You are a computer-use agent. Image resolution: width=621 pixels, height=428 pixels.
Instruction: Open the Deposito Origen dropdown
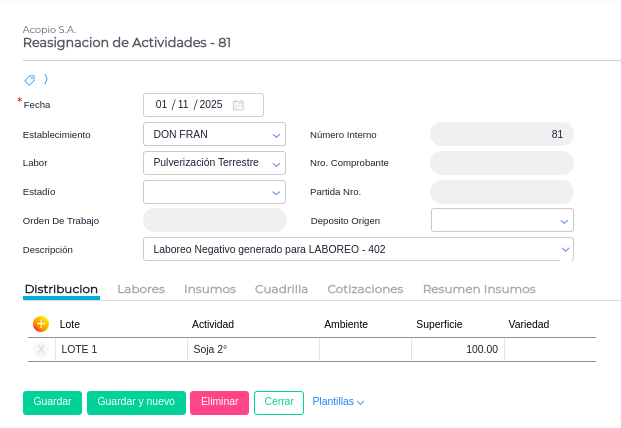(564, 221)
